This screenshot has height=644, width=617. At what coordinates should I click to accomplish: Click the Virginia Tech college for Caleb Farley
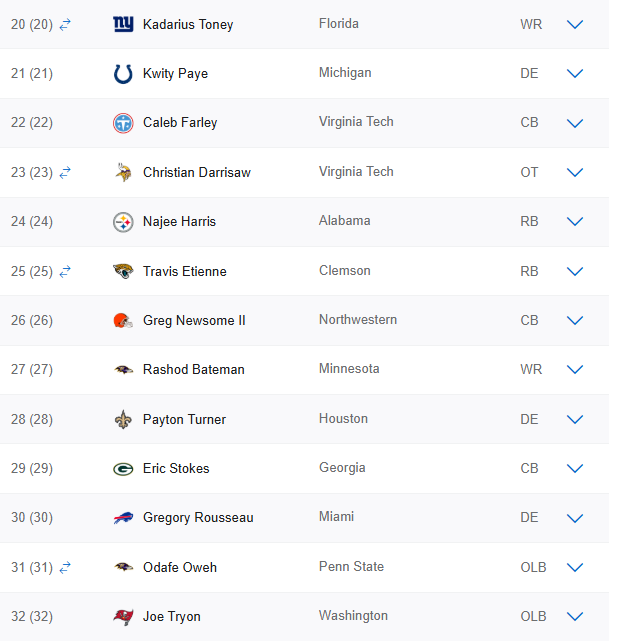tap(356, 122)
